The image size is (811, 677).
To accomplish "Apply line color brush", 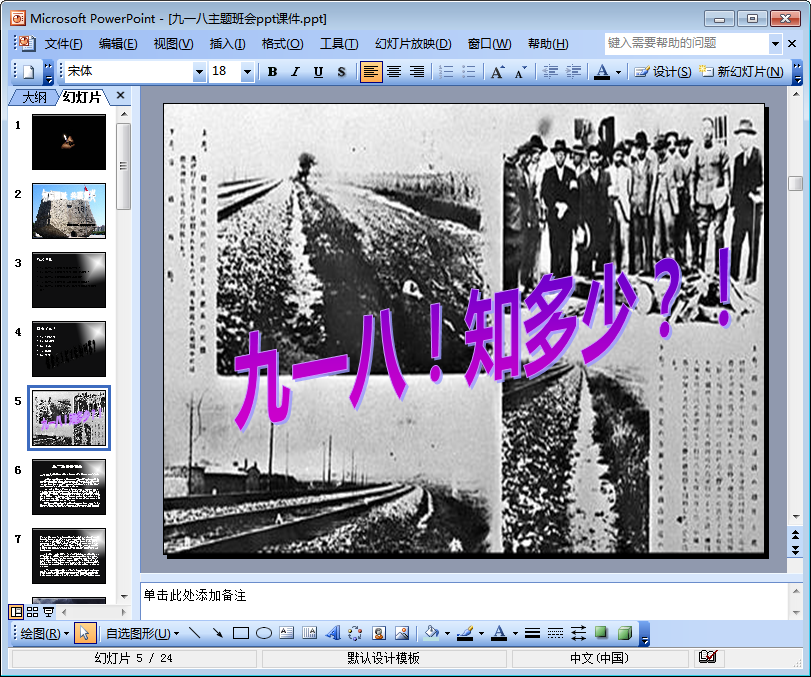I will point(465,633).
